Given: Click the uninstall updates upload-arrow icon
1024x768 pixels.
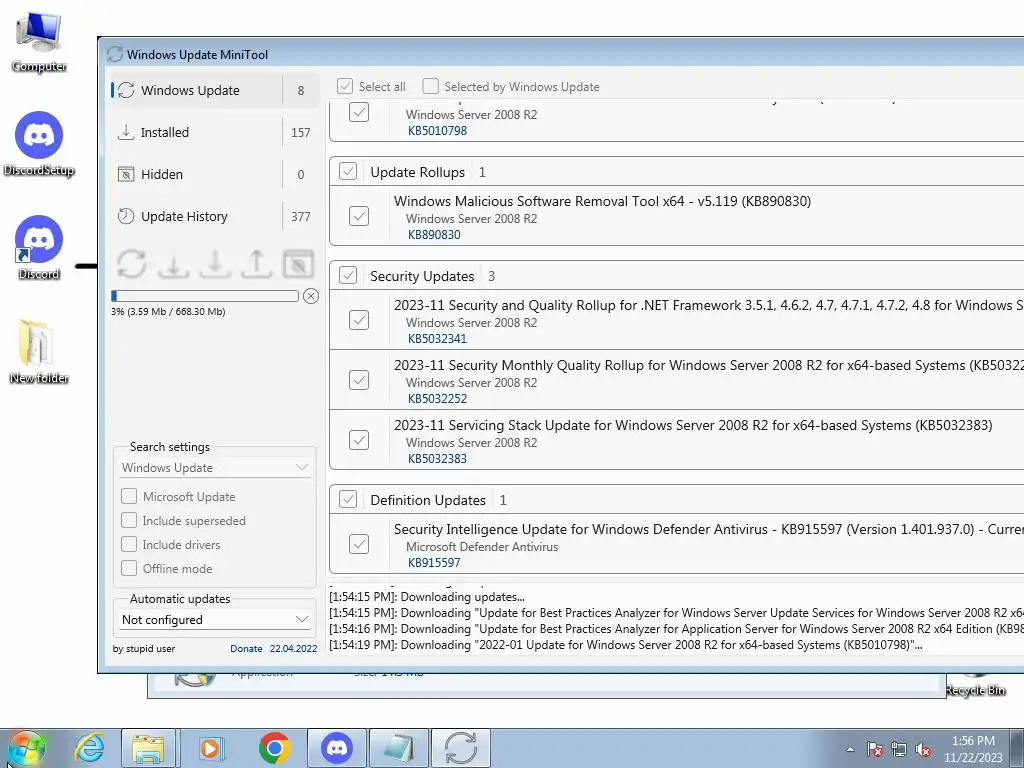Looking at the screenshot, I should click(x=257, y=264).
